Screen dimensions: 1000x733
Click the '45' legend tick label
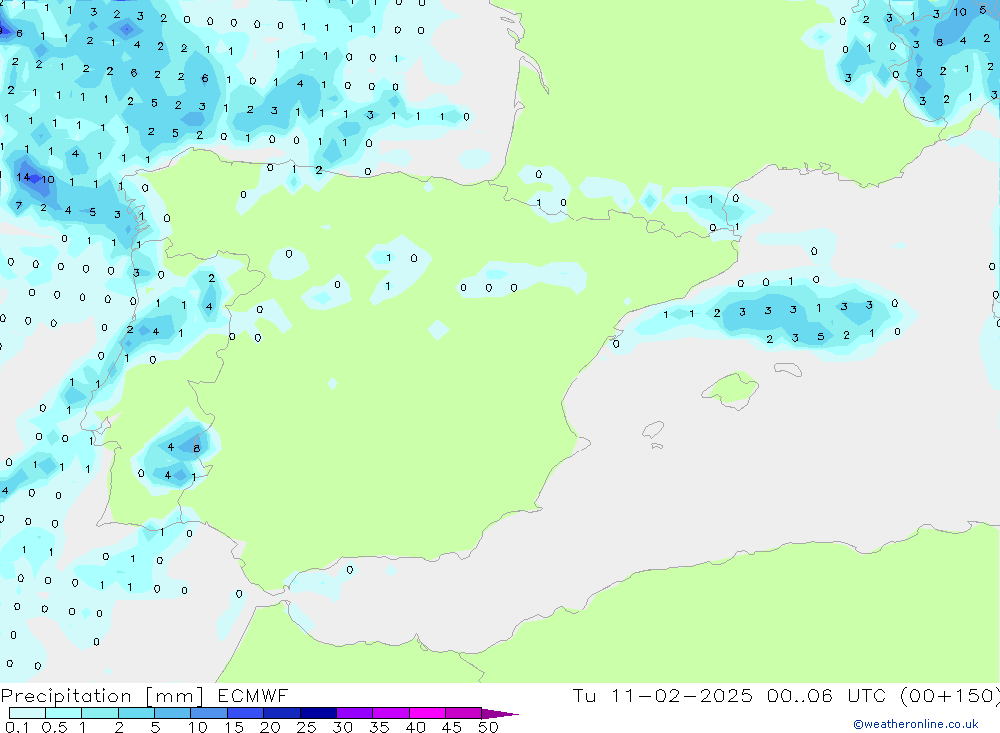coord(452,727)
